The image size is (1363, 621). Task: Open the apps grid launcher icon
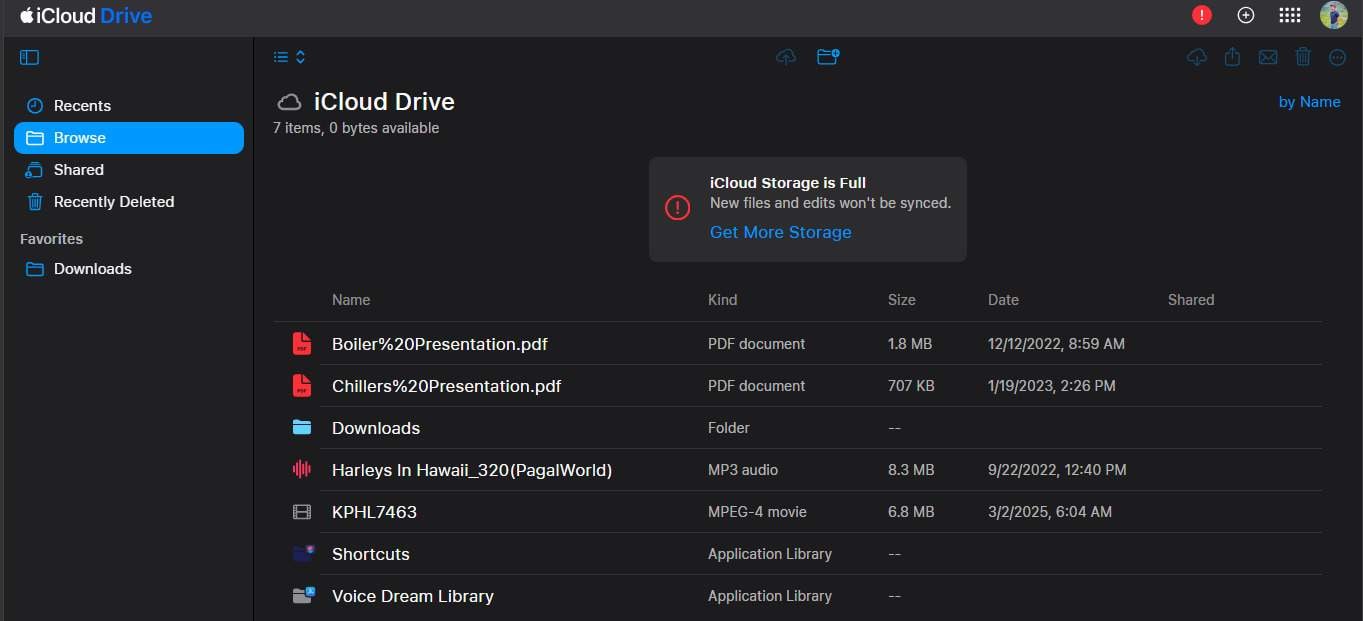1290,15
